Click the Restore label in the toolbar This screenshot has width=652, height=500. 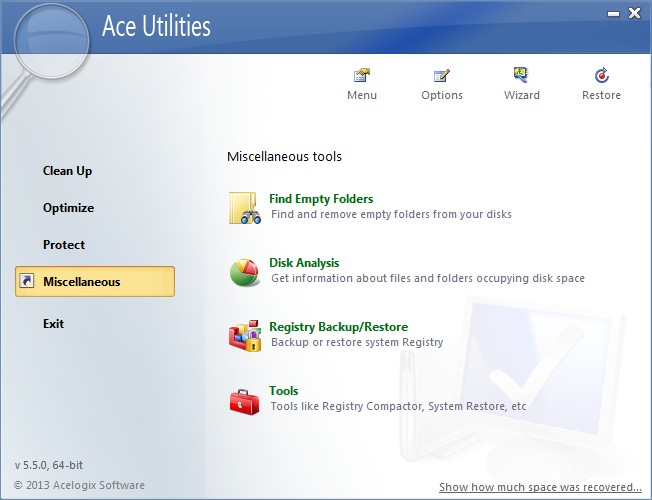(x=601, y=95)
